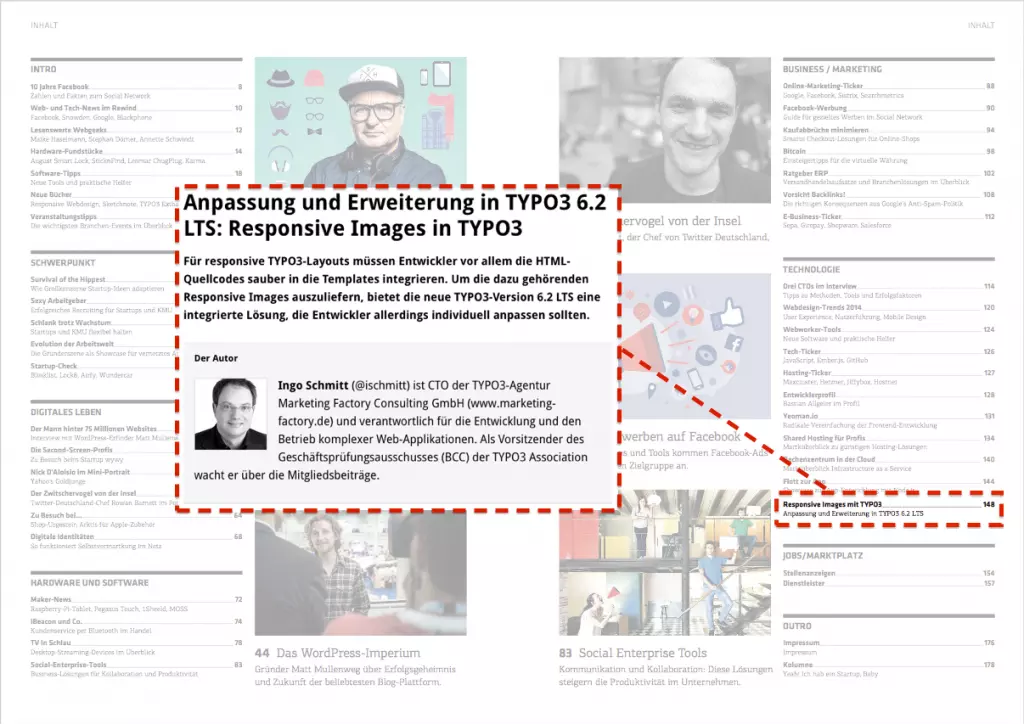The image size is (1024, 724).
Task: Open the Social Enterprise Tools office photo
Action: click(x=665, y=563)
